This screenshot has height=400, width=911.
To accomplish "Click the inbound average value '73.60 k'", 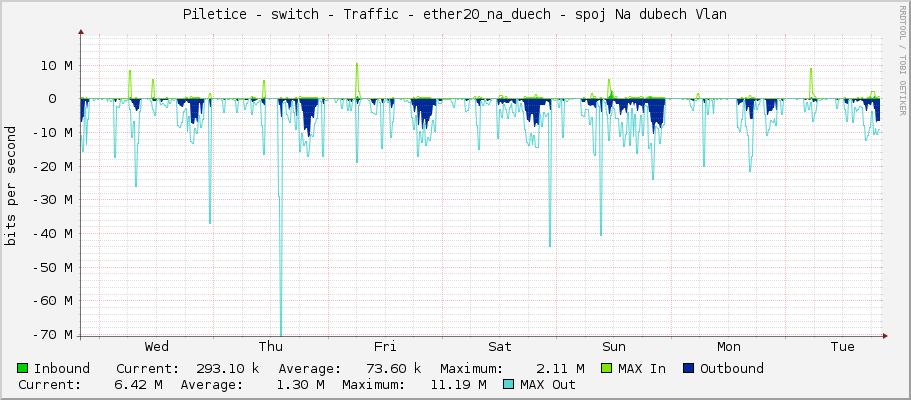I will click(x=393, y=368).
